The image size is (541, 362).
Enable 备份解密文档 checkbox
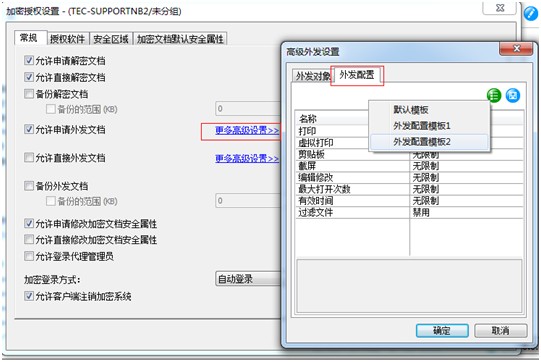[29, 94]
